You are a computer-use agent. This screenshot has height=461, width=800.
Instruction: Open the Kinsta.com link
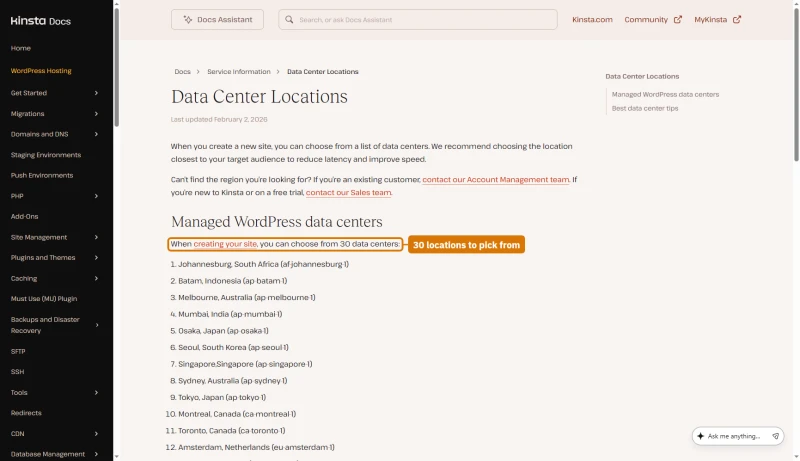(x=592, y=19)
